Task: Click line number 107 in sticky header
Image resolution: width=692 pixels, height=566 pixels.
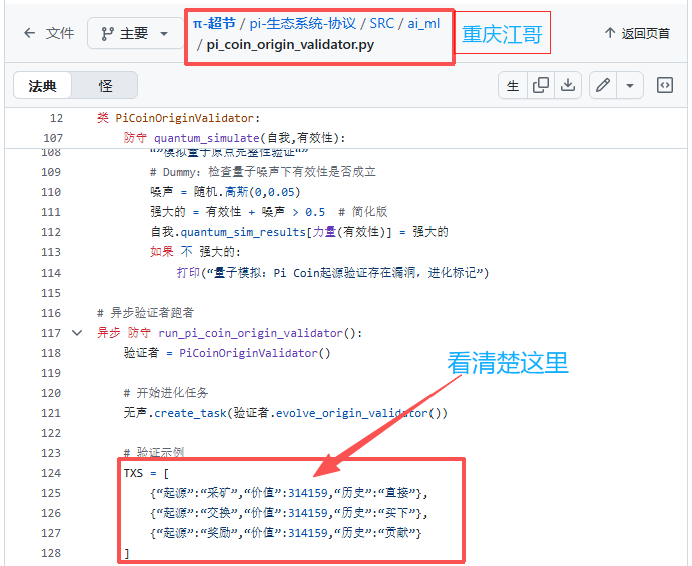Action: [53, 138]
